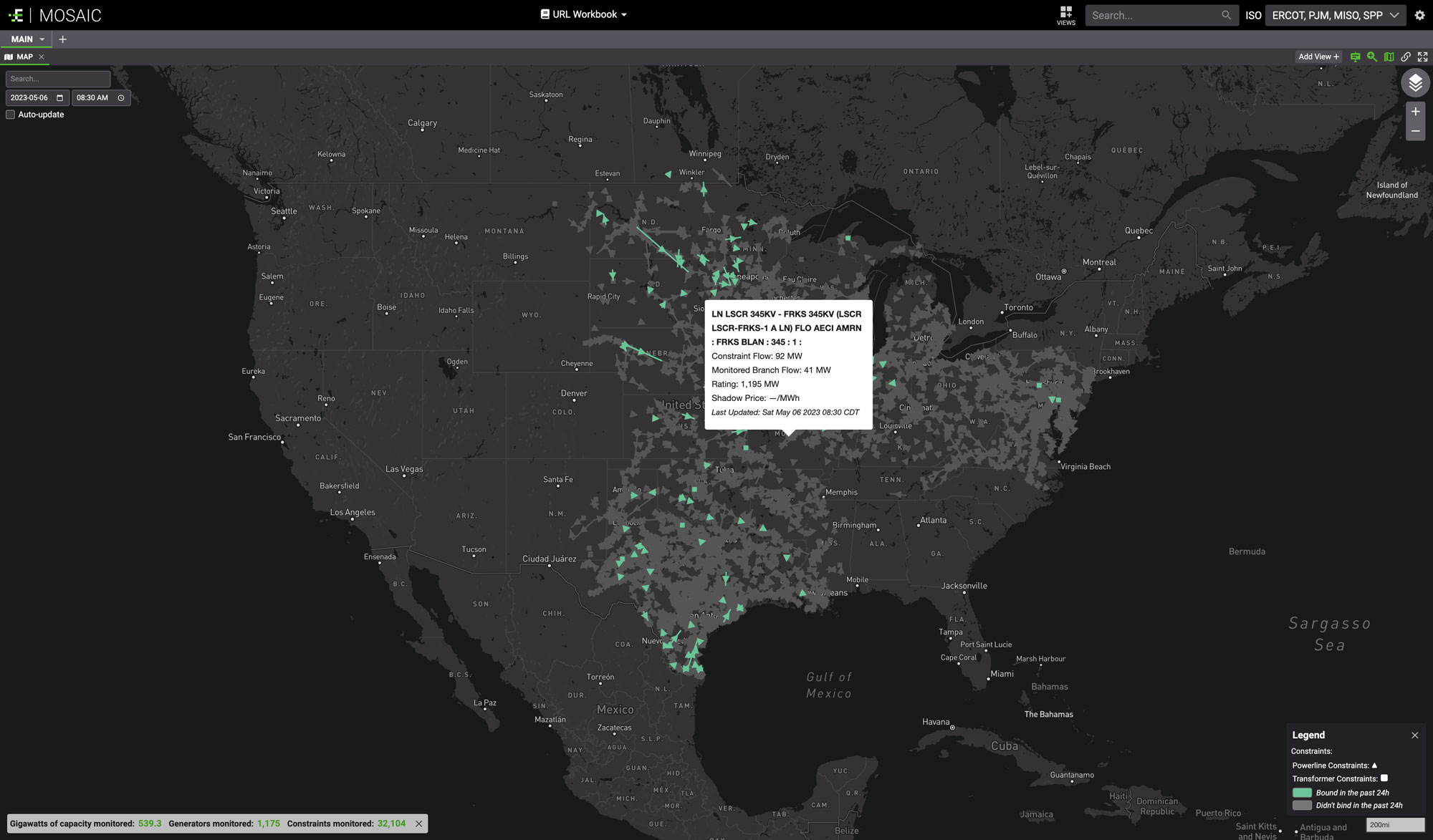
Task: Click the Legend heading
Action: (x=1308, y=735)
